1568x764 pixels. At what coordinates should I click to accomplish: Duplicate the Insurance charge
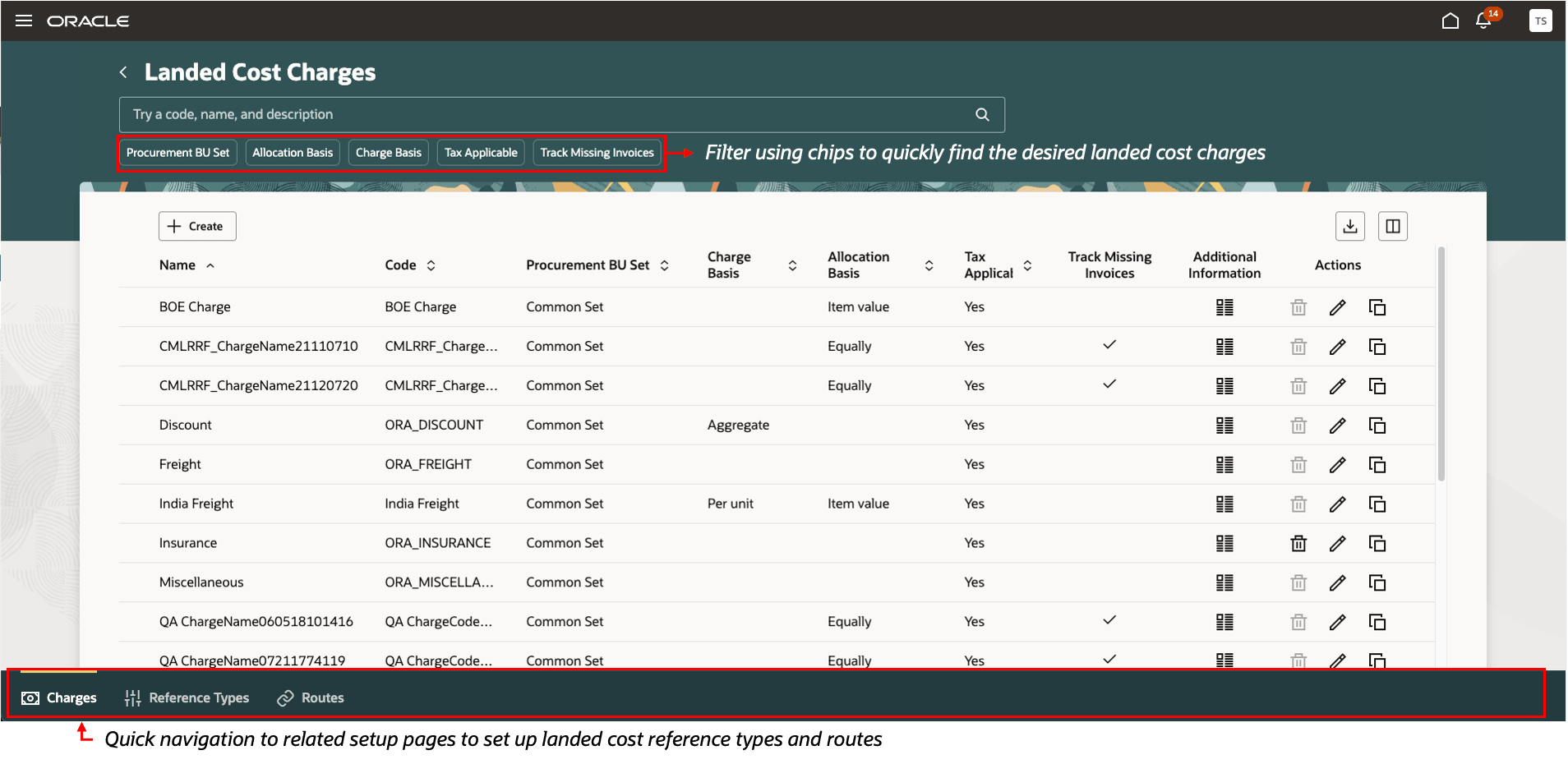point(1377,543)
